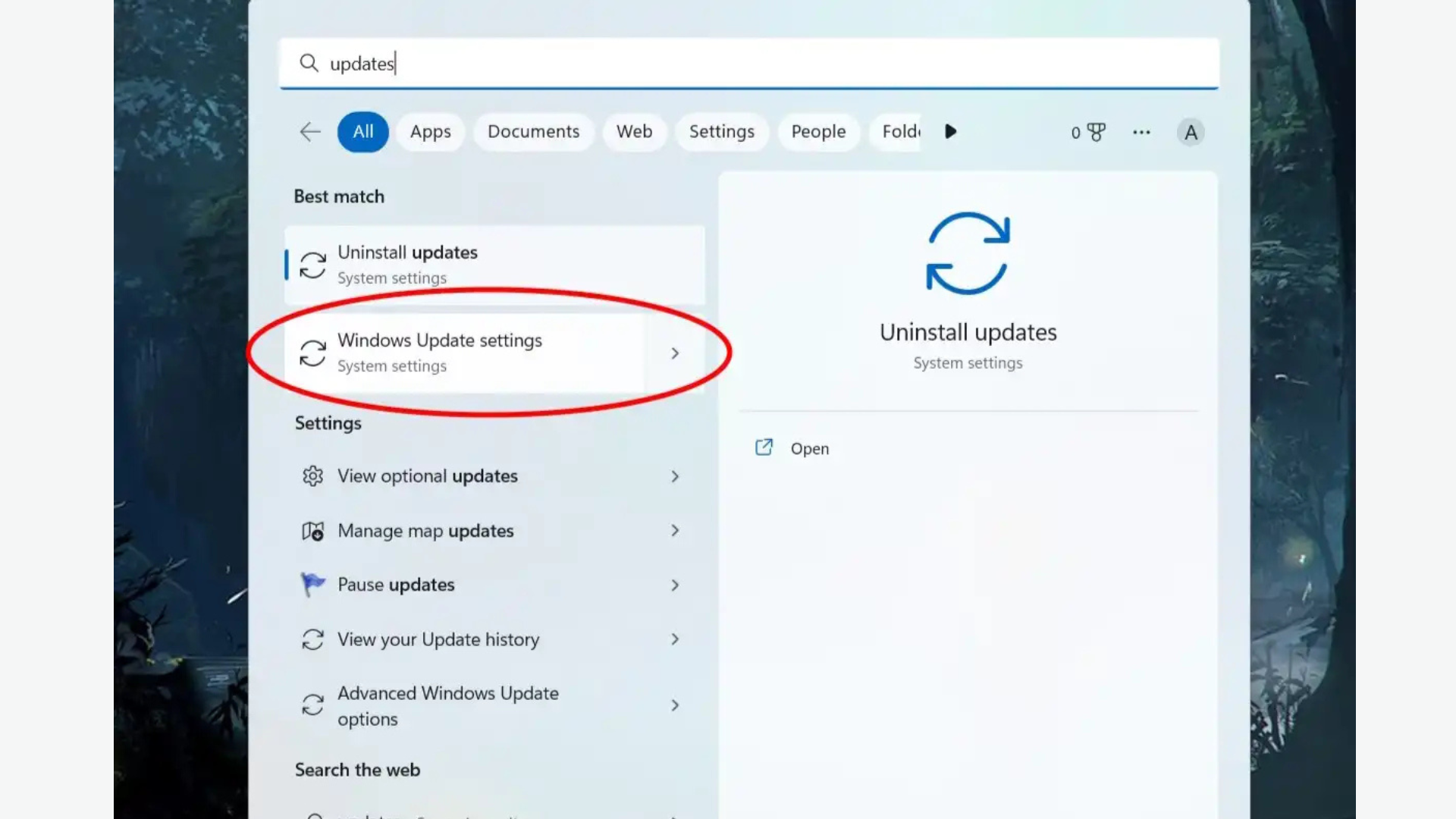This screenshot has width=1456, height=819.
Task: Expand the overflow arrow to show more filters
Action: point(950,131)
